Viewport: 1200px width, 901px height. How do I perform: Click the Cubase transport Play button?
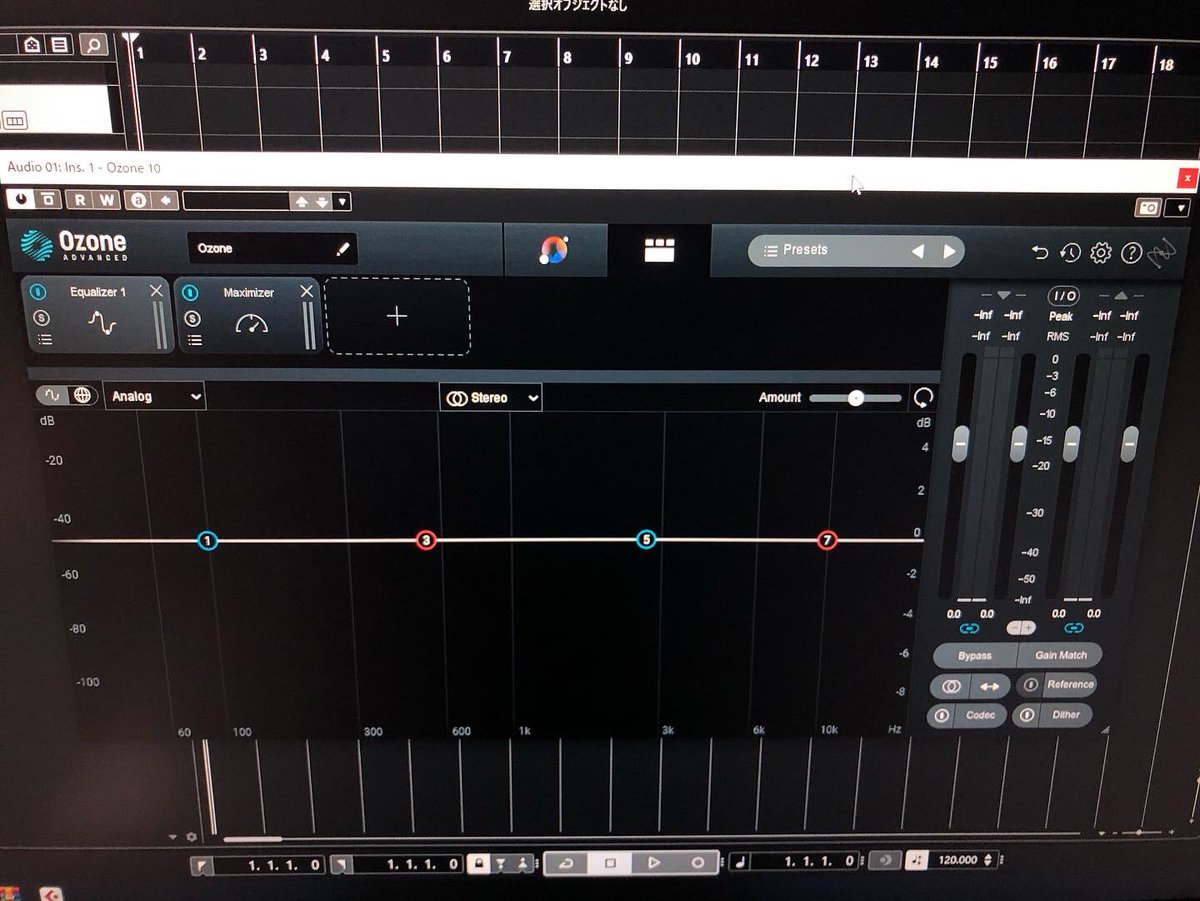pyautogui.click(x=654, y=862)
